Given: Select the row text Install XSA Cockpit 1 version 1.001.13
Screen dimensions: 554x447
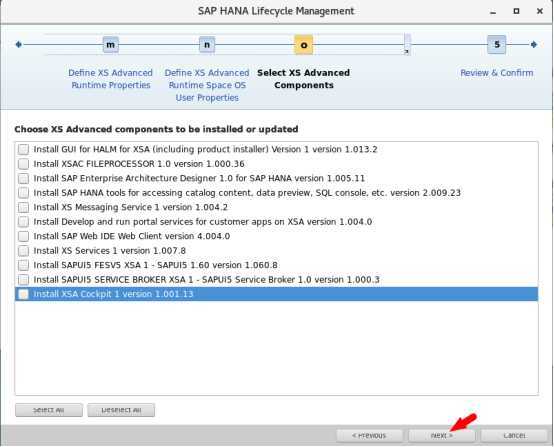Looking at the screenshot, I should click(x=113, y=294).
